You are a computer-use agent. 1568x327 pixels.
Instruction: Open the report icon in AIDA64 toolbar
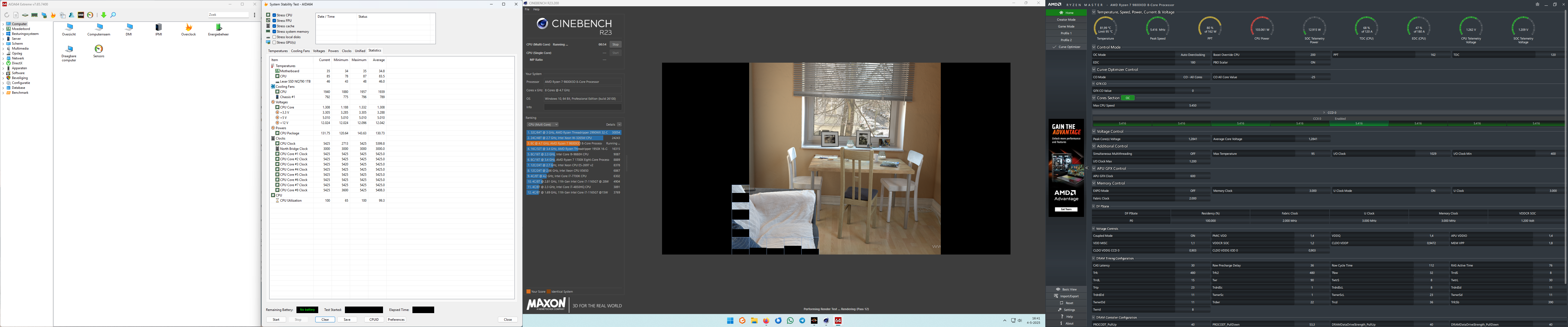click(16, 15)
